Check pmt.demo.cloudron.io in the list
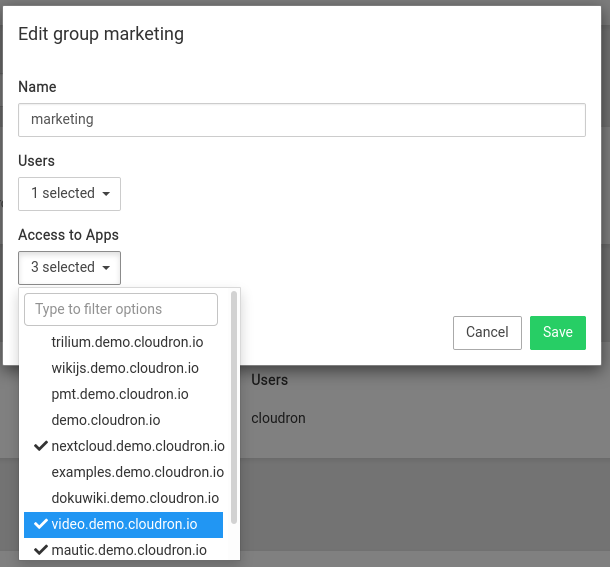The height and width of the screenshot is (567, 610). [x=119, y=394]
